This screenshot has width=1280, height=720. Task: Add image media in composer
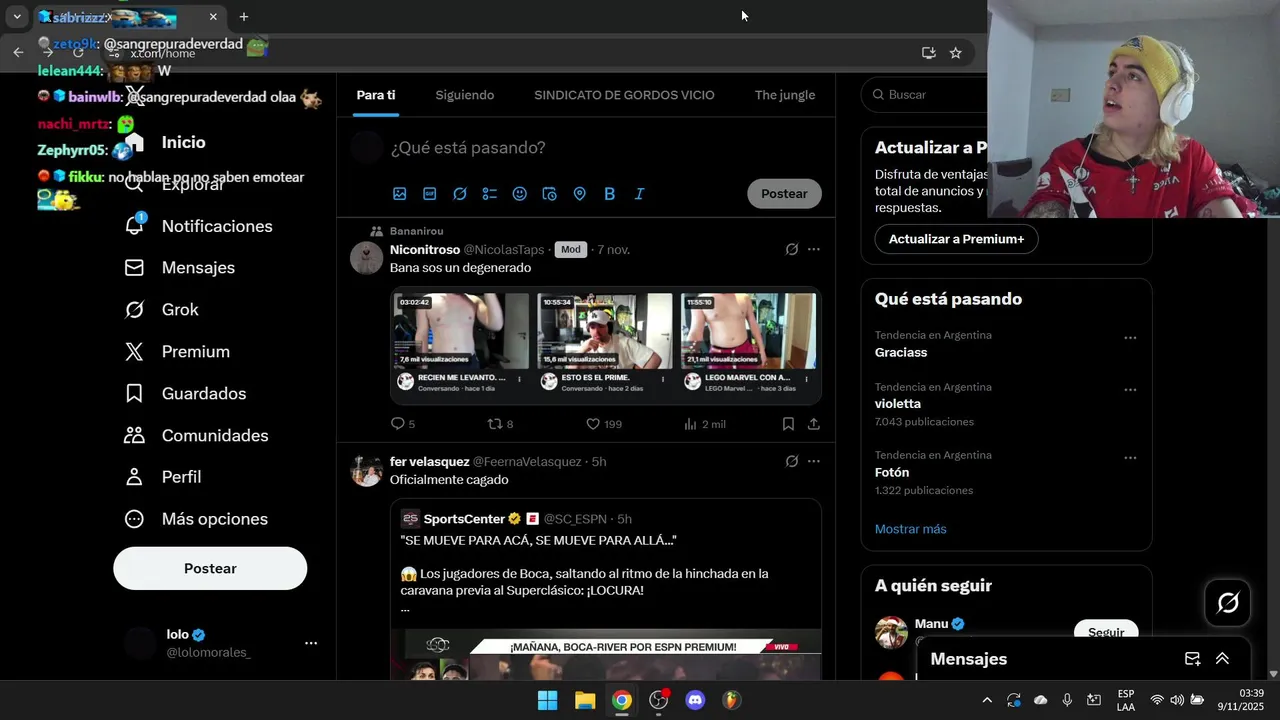[400, 194]
